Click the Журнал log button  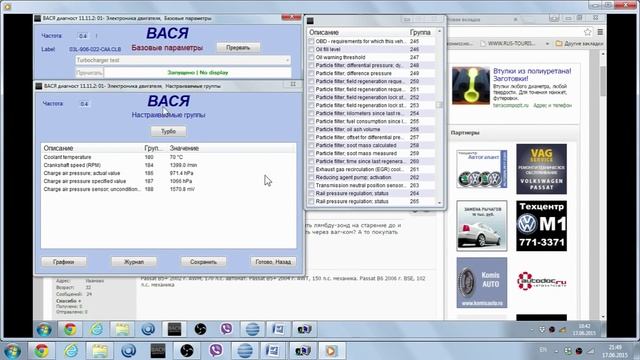(134, 262)
